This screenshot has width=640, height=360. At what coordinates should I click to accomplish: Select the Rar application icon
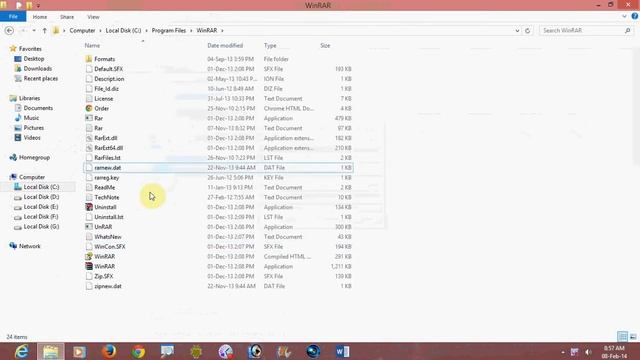tap(89, 118)
